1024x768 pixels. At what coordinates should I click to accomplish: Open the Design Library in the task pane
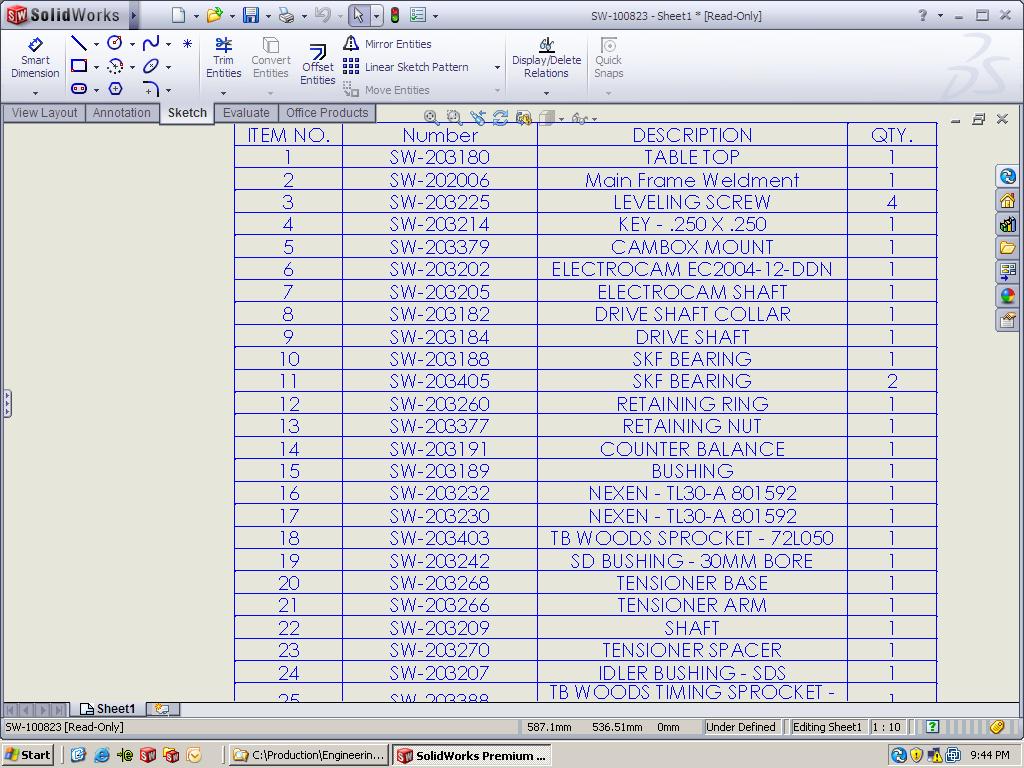coord(1007,224)
